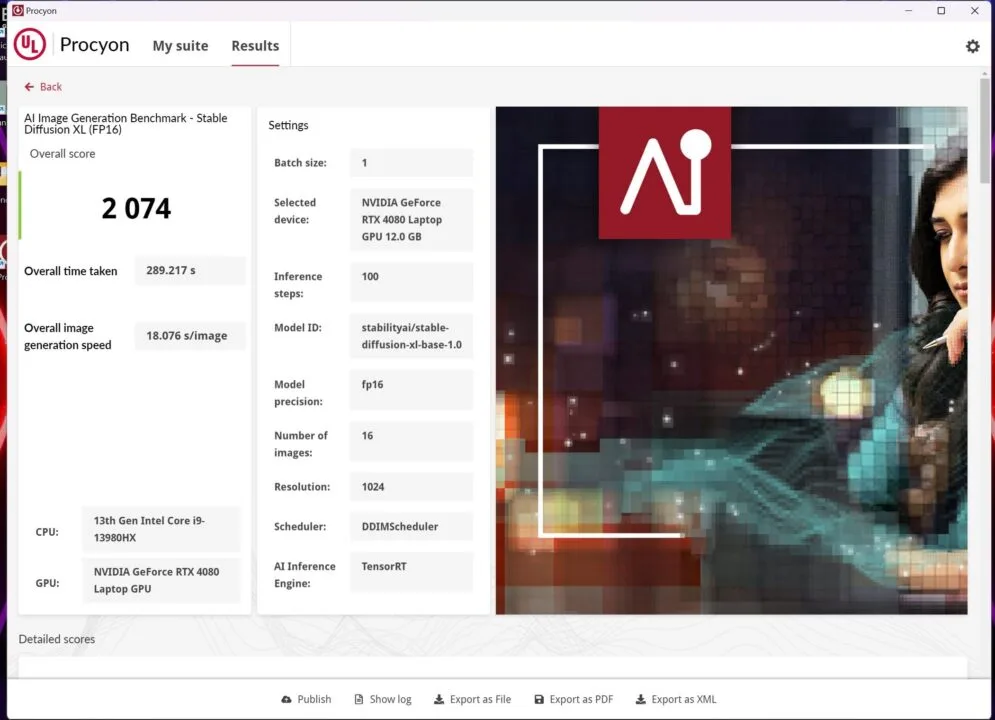
Task: Click the UL logo in the header
Action: pyautogui.click(x=30, y=45)
